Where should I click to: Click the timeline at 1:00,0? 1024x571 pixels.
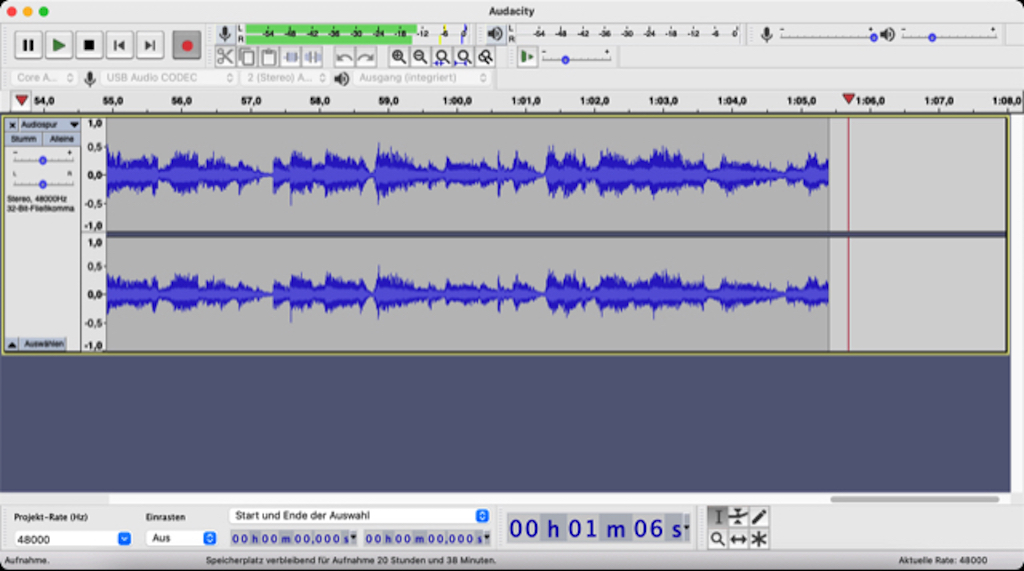point(456,101)
